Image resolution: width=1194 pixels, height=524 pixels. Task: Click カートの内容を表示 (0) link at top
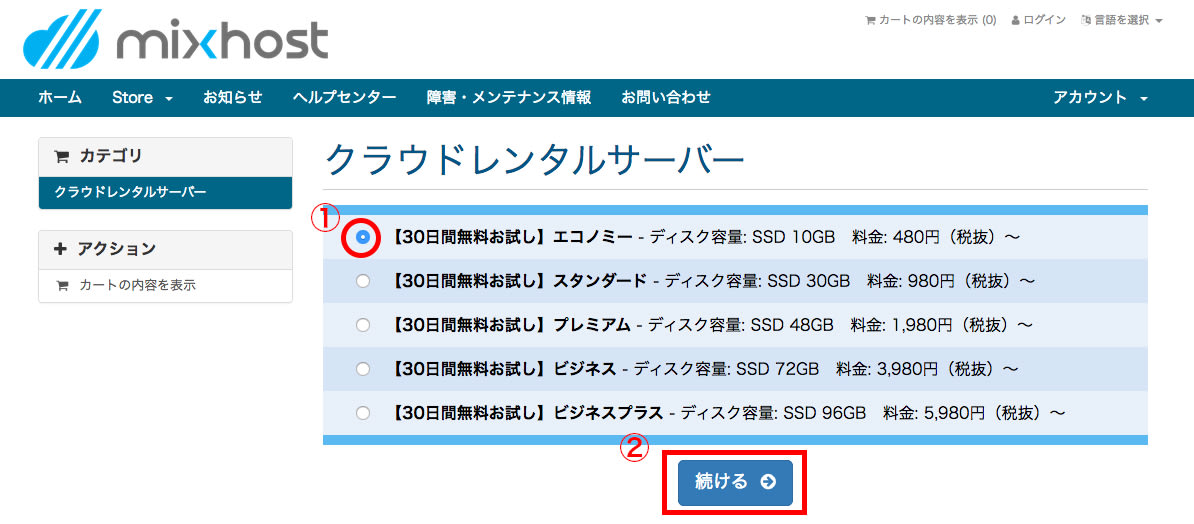pyautogui.click(x=931, y=21)
